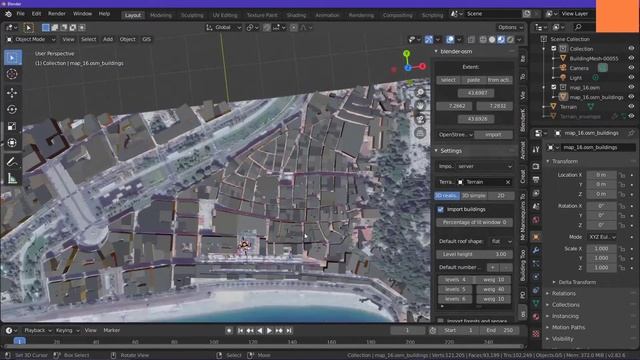Toggle camera view icon in viewport

pos(420,120)
